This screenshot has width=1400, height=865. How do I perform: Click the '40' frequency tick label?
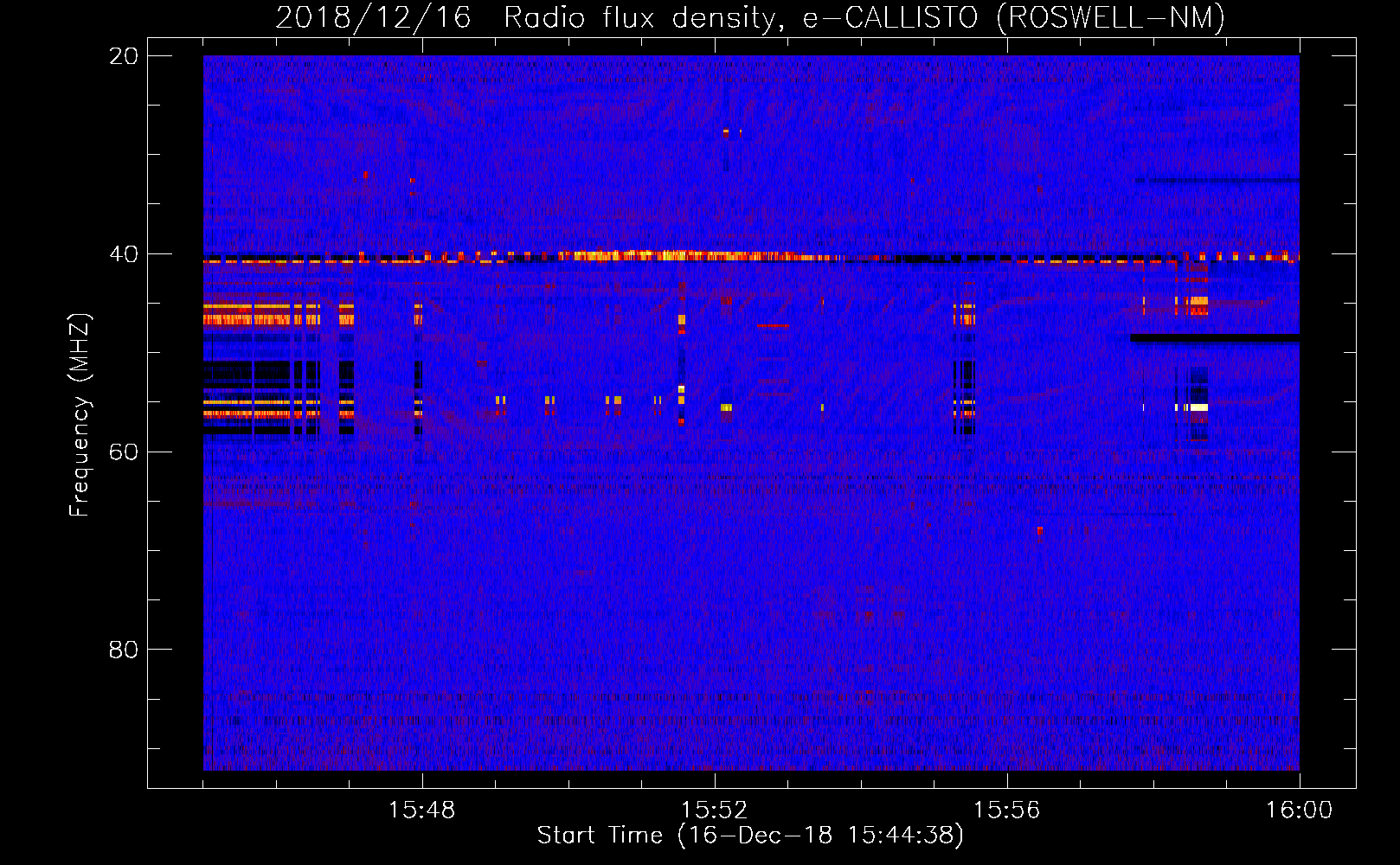[123, 254]
